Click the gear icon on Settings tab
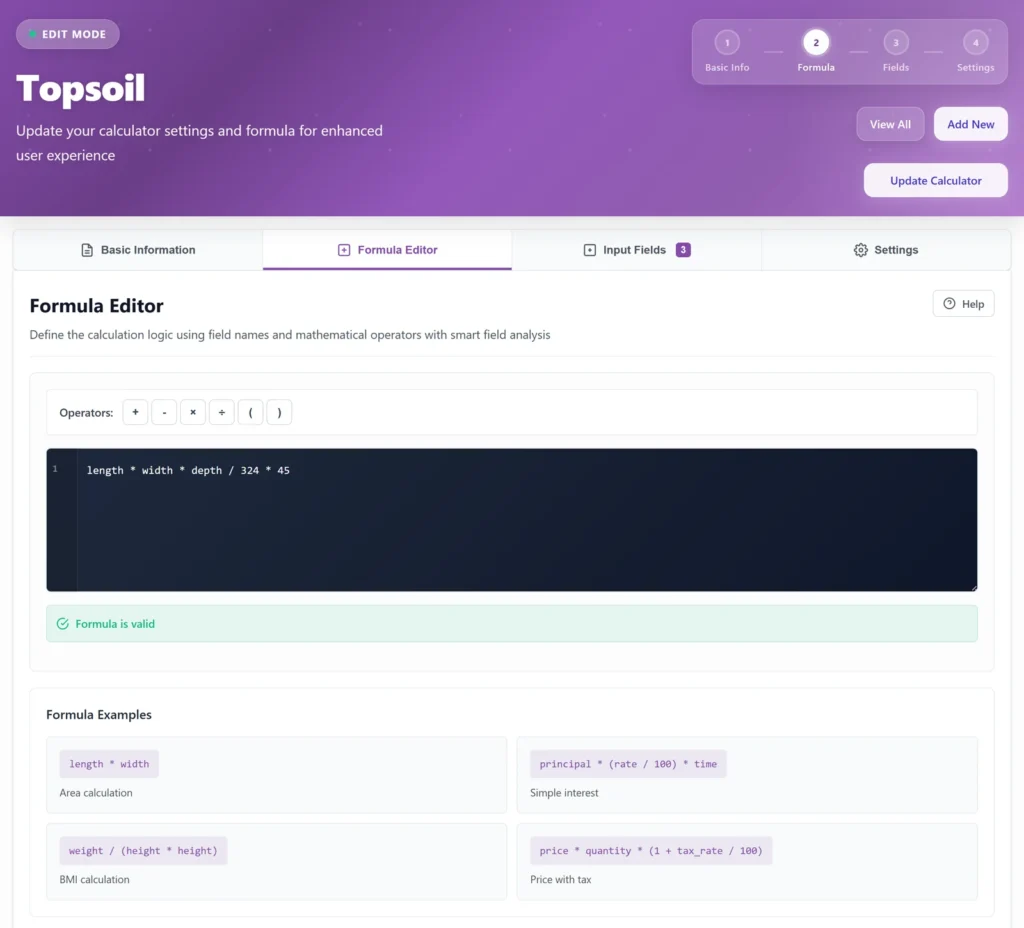Screen dimensions: 1024x928 point(861,250)
